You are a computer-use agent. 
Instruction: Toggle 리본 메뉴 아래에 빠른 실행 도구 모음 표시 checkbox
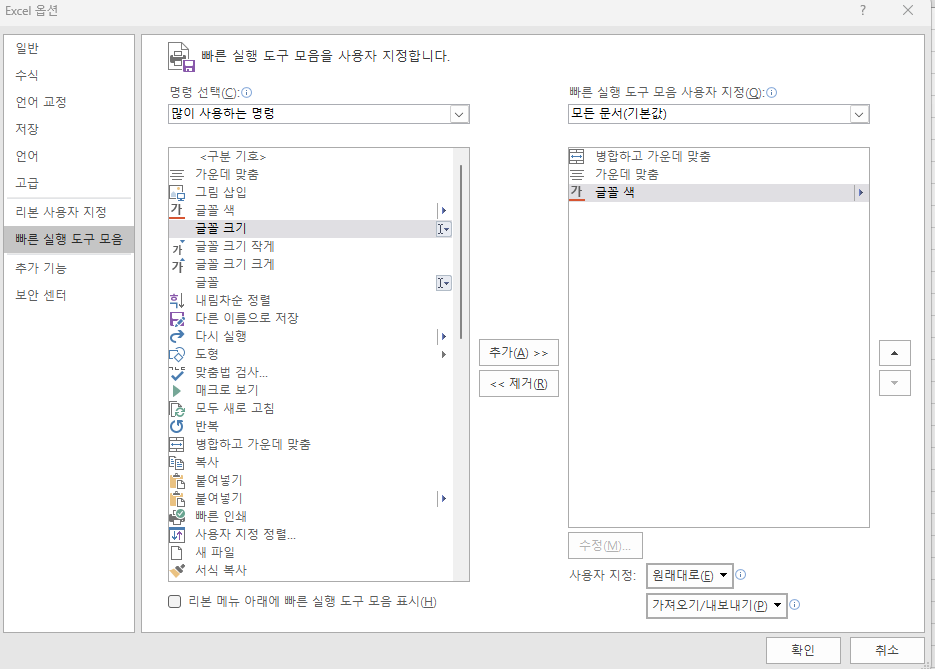pyautogui.click(x=175, y=602)
